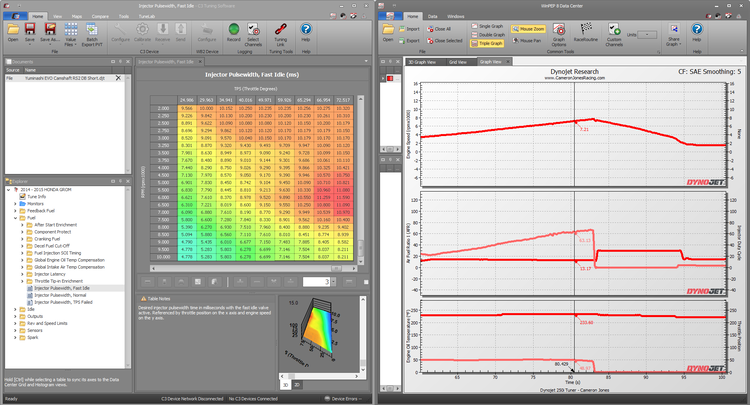Select the Yuminashi EVO Camshaft document row
Screen dimensions: 750x405
[65, 78]
